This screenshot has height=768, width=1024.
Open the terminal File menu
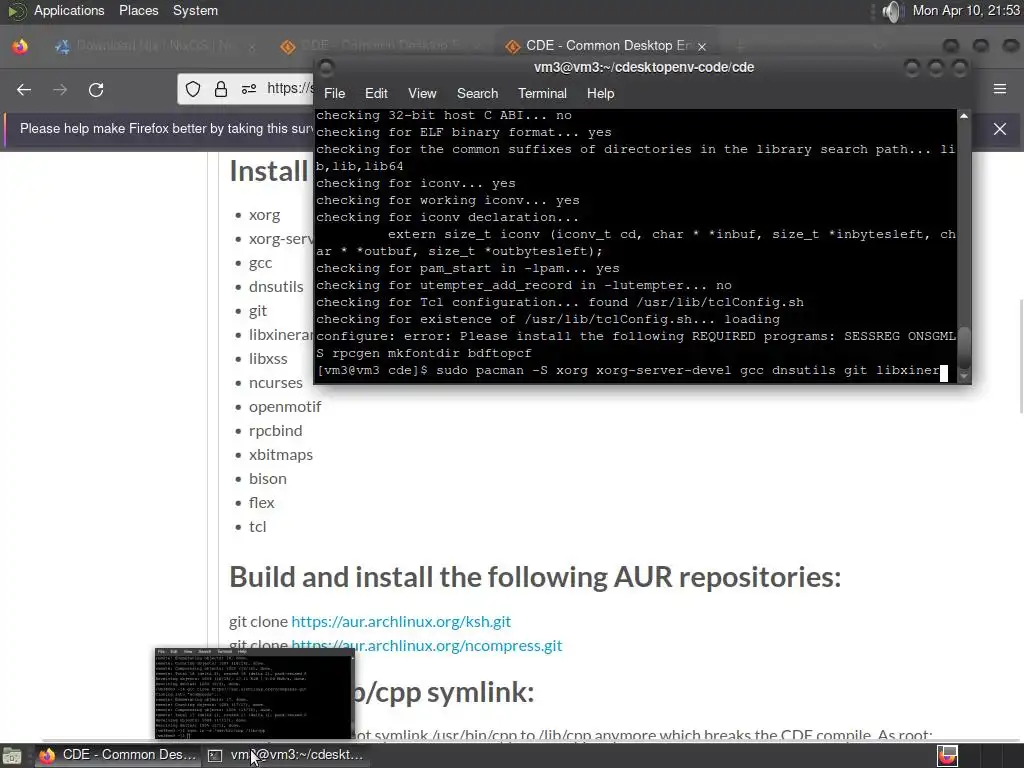click(334, 93)
